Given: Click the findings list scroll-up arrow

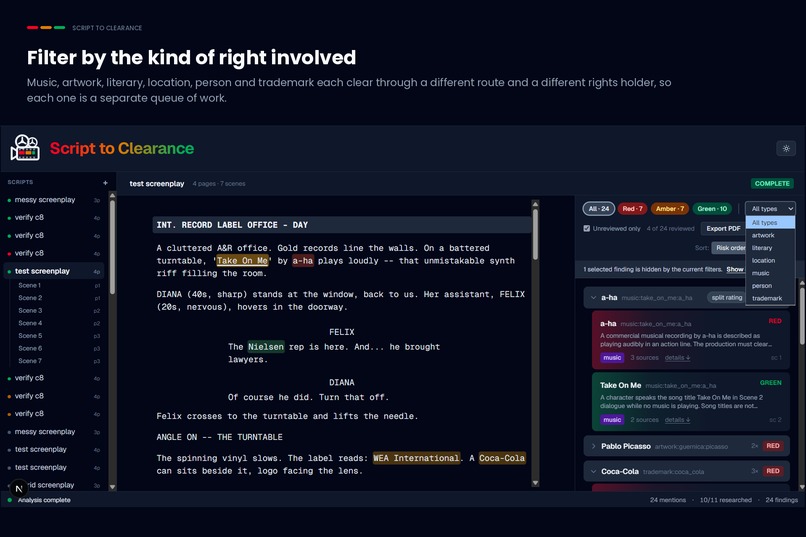Looking at the screenshot, I should (x=802, y=283).
